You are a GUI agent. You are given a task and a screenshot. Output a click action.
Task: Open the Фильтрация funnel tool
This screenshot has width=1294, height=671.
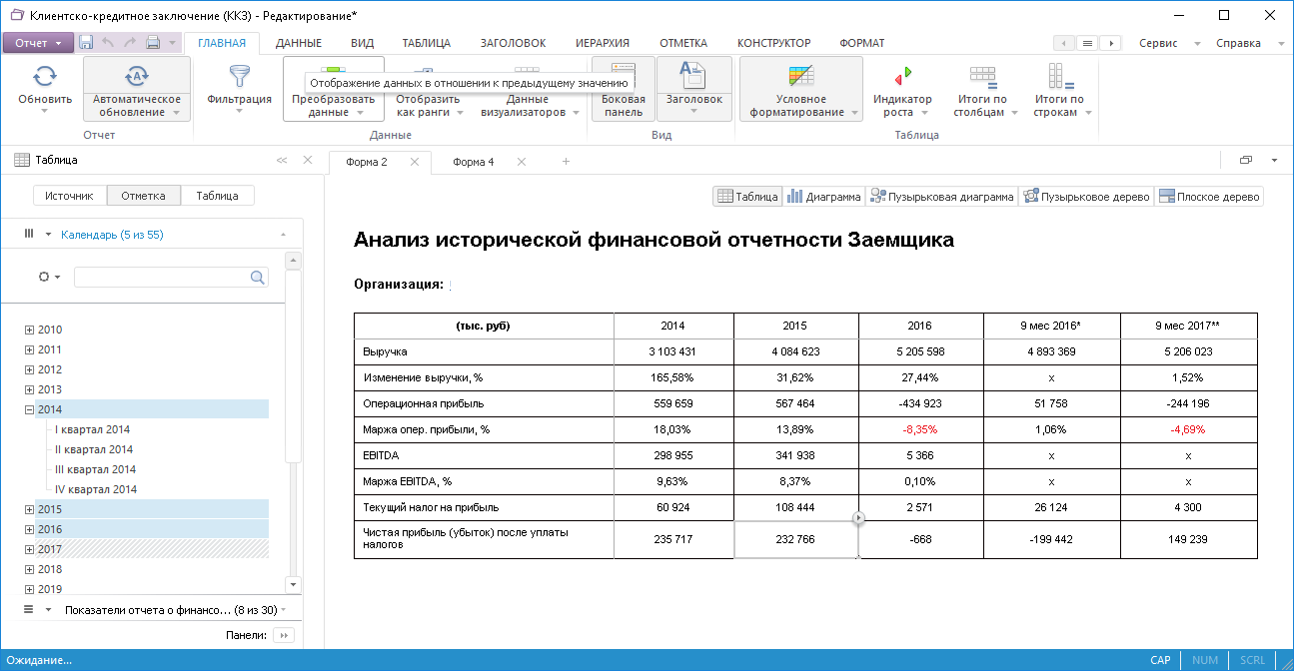point(239,76)
